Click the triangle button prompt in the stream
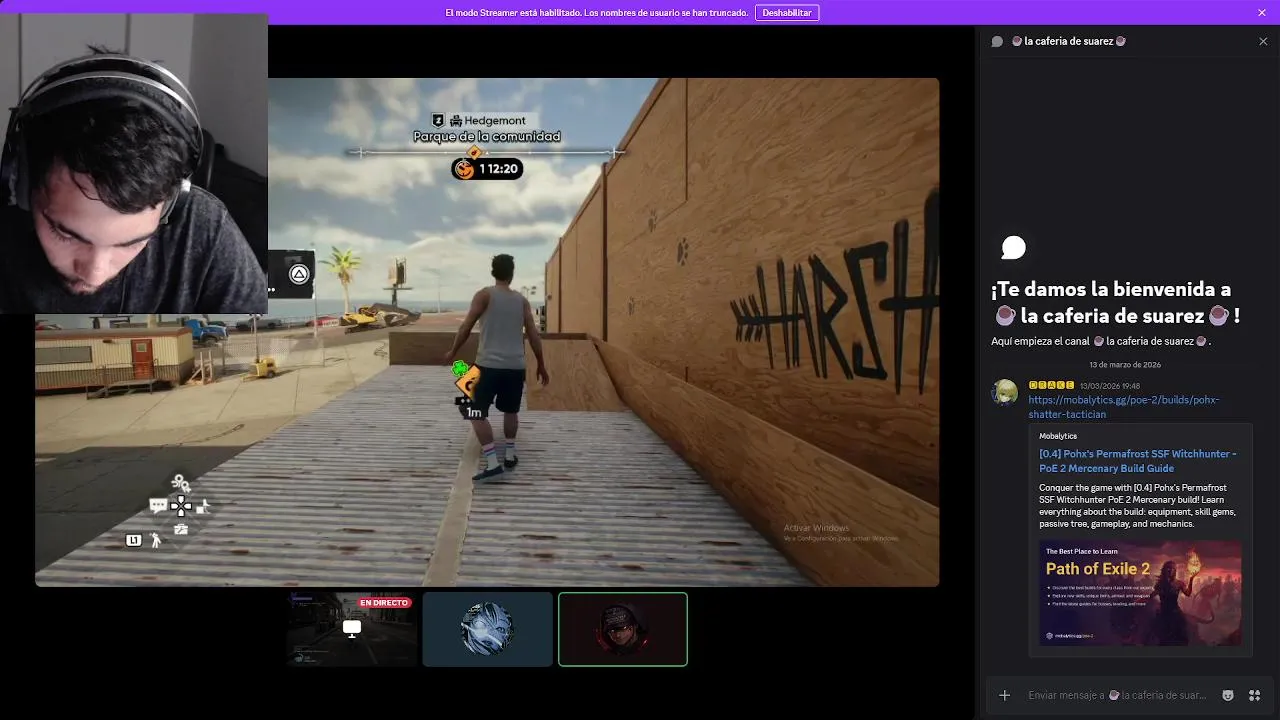 pyautogui.click(x=299, y=274)
